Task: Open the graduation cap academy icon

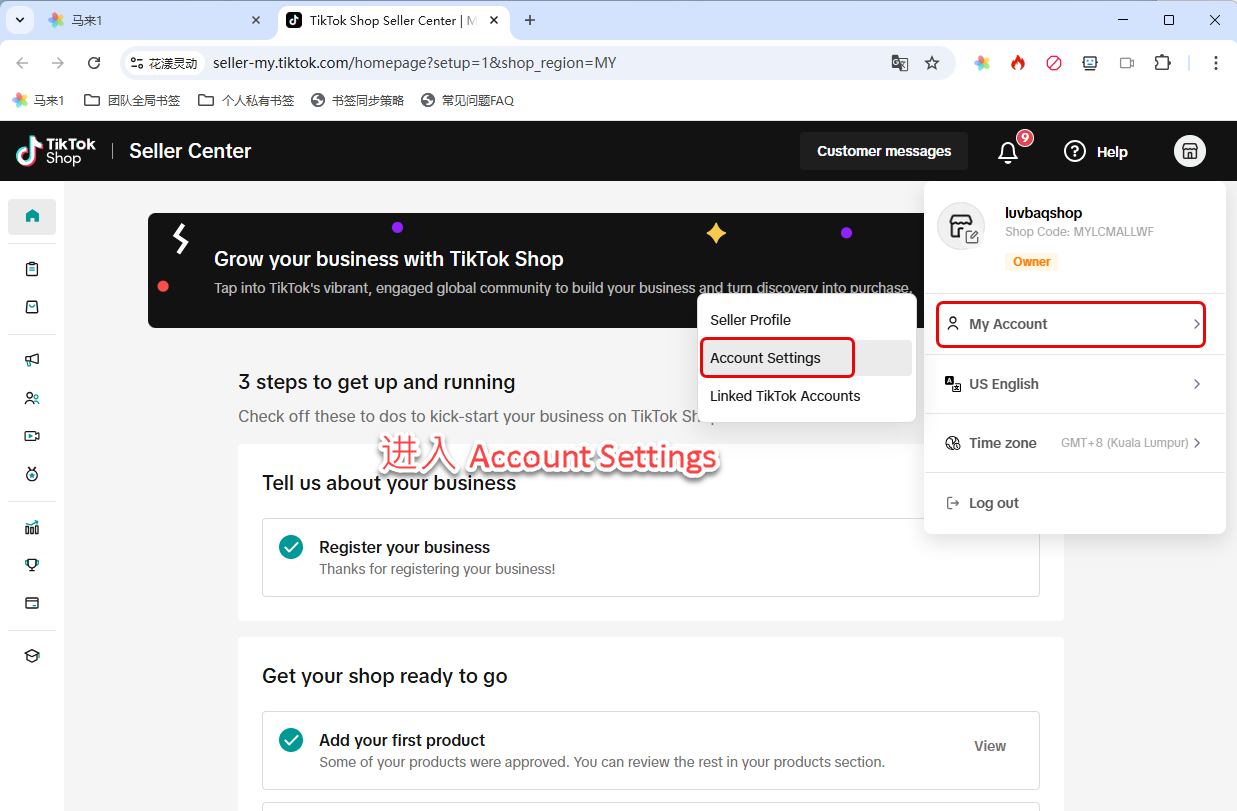Action: tap(32, 656)
